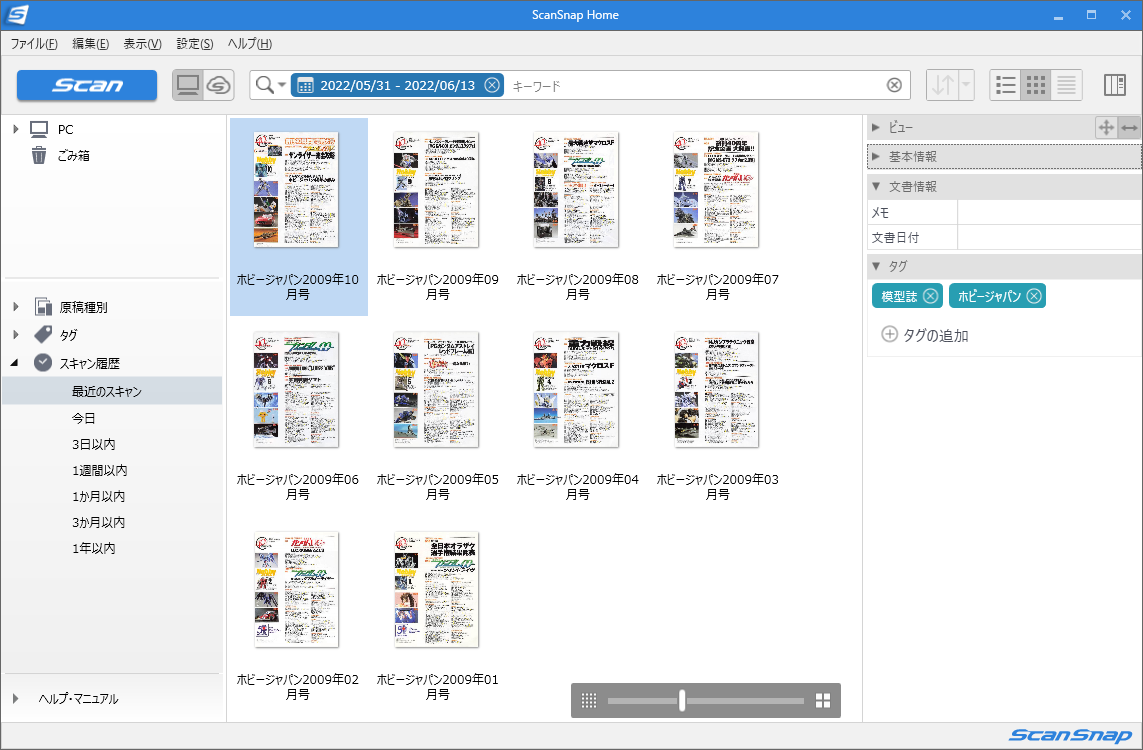Viewport: 1143px width, 750px height.
Task: Select 1年以内 in scan history
Action: tap(93, 548)
